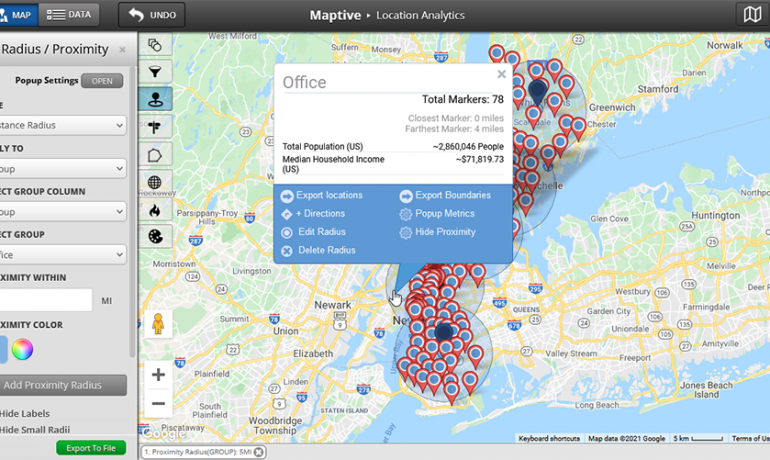Viewport: 770px width, 460px height.
Task: Zoom out with the minus button
Action: 158,404
